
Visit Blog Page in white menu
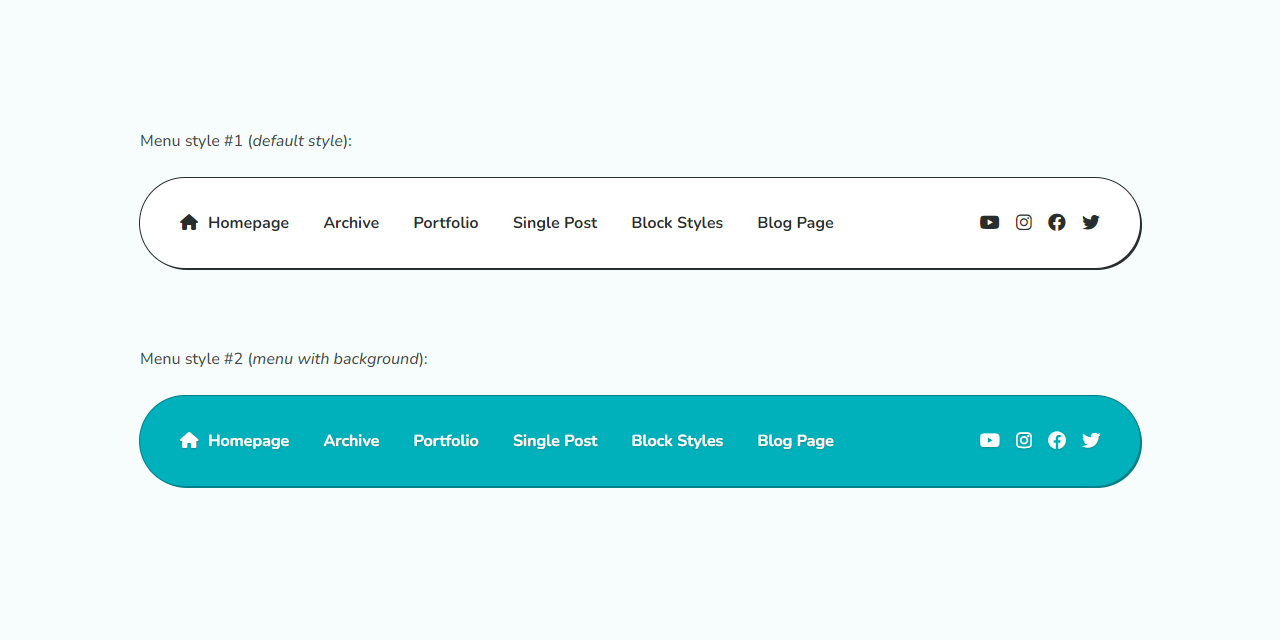click(795, 223)
